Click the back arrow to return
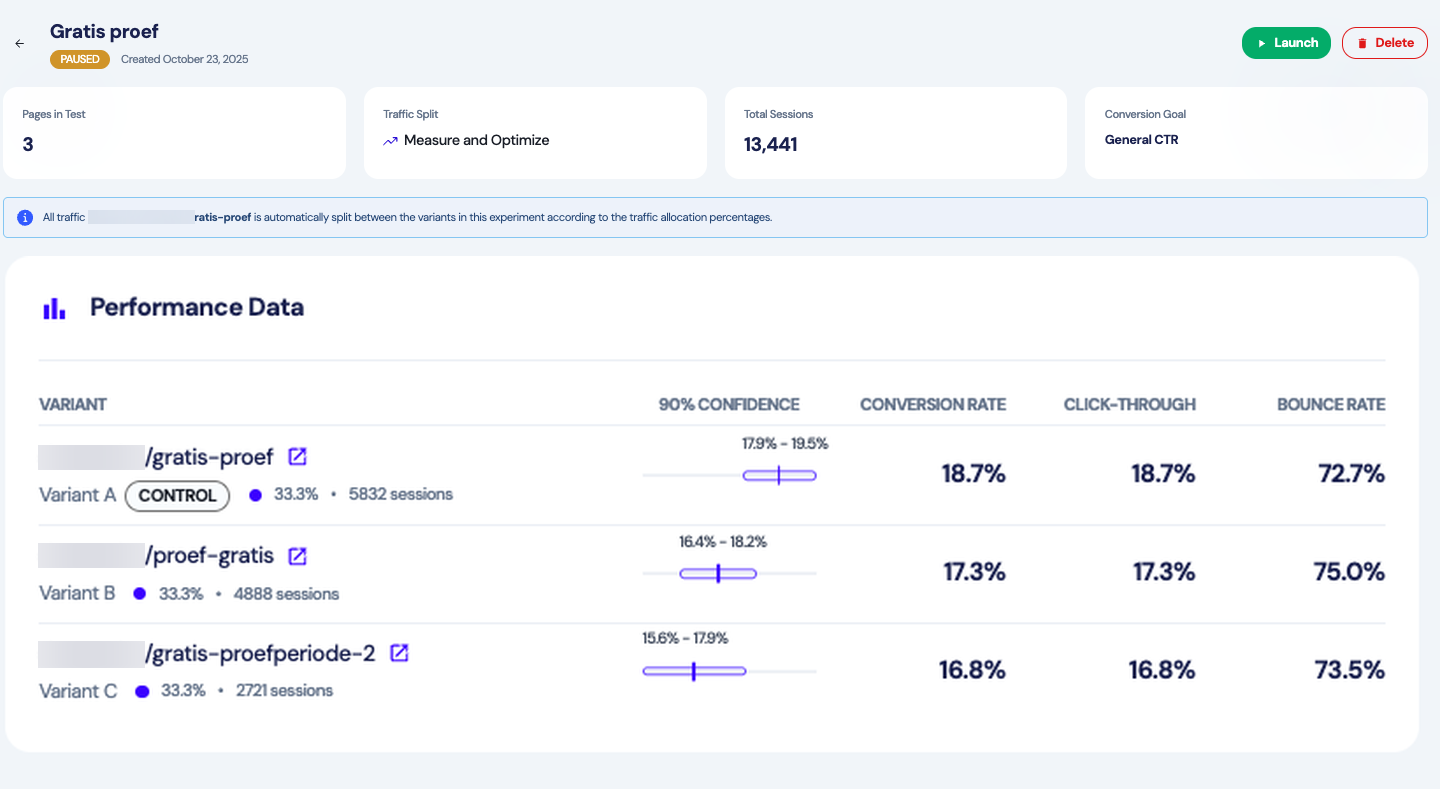 (x=19, y=43)
